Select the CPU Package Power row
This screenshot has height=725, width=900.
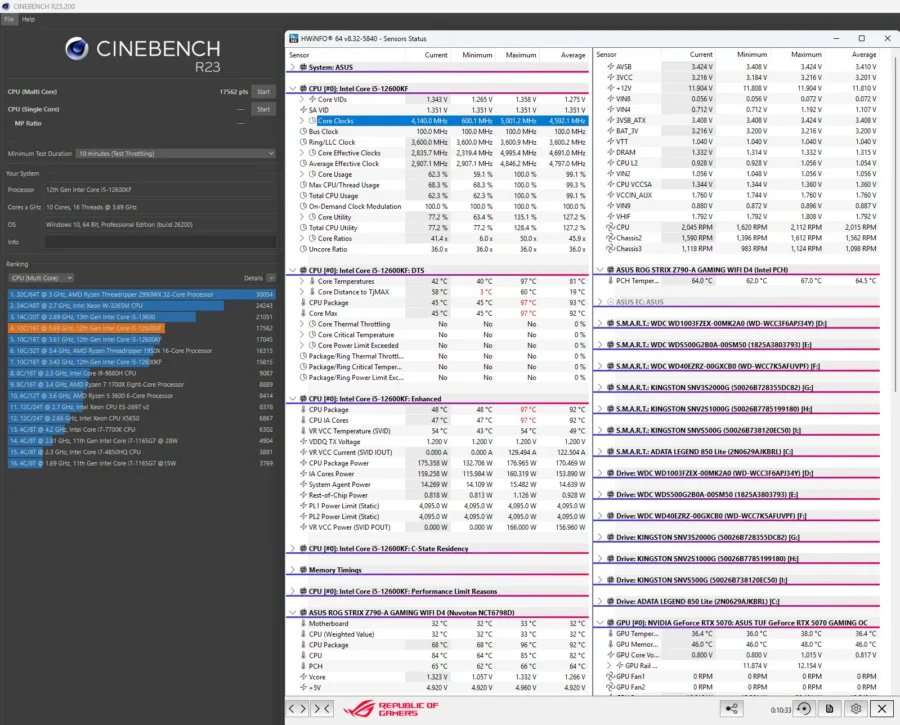437,463
